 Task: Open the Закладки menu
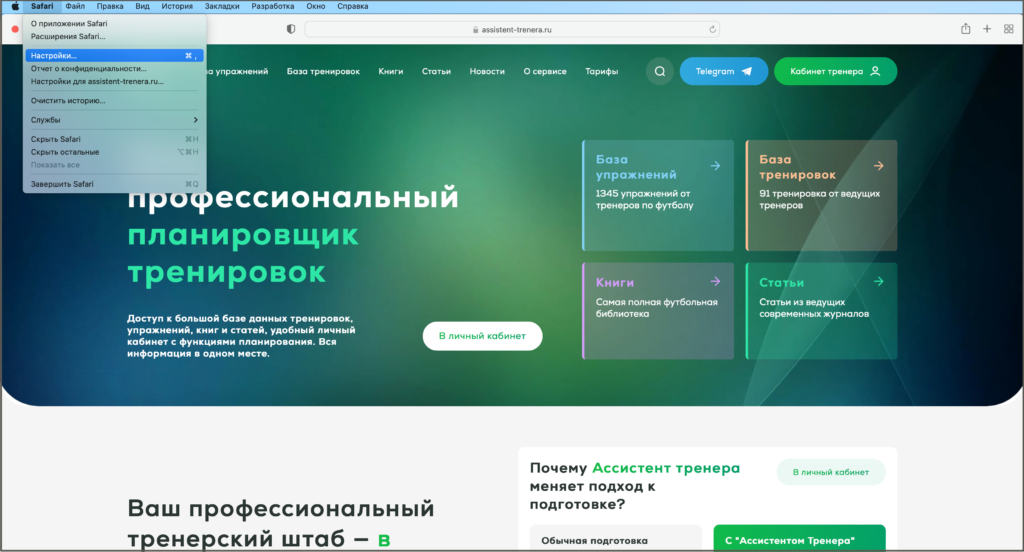click(222, 6)
